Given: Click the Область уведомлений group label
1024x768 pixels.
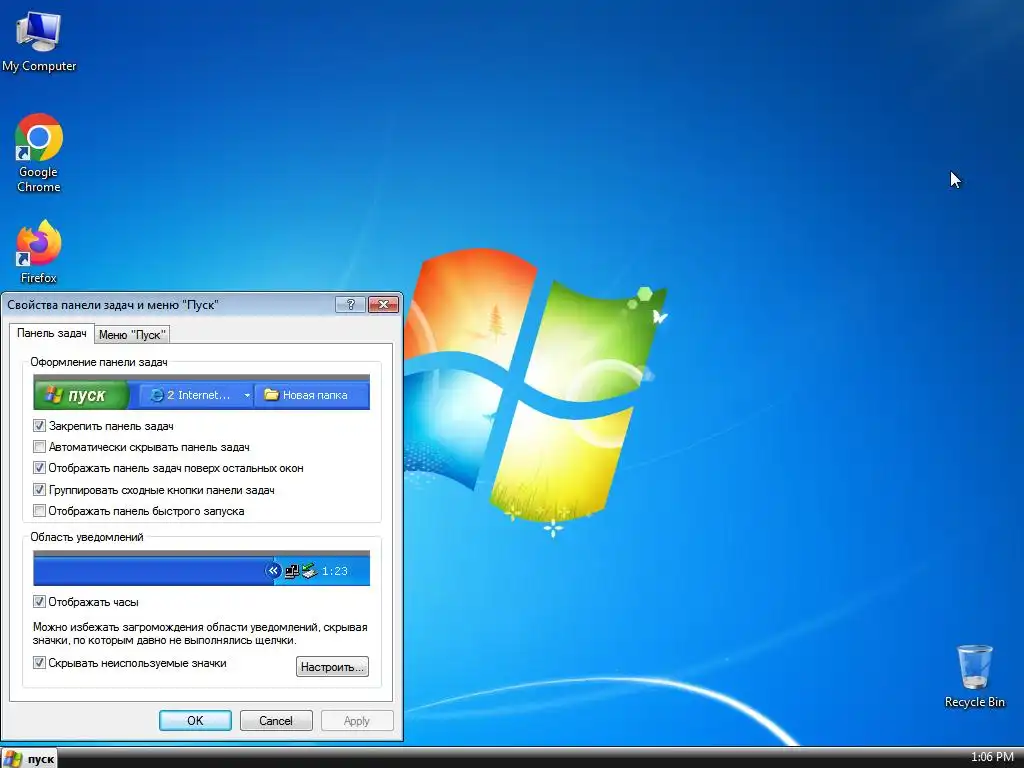Looking at the screenshot, I should 87,537.
